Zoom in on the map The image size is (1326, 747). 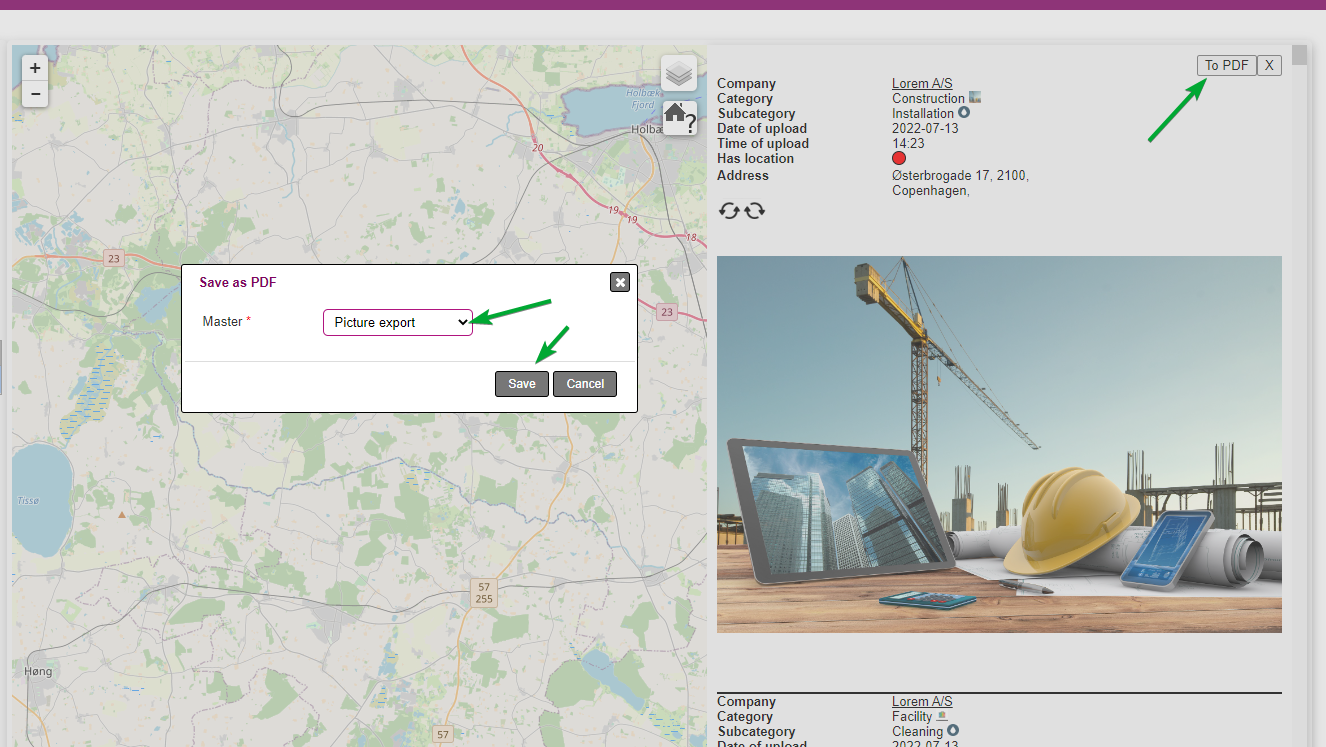[35, 69]
